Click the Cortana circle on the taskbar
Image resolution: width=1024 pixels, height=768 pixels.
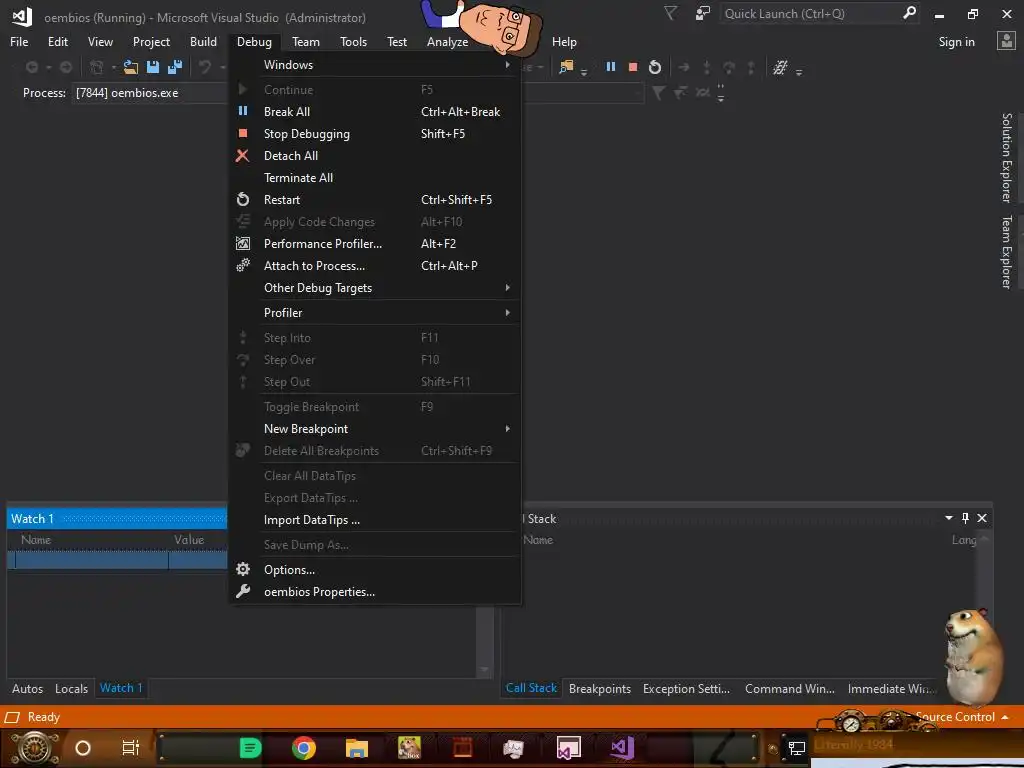click(x=83, y=748)
